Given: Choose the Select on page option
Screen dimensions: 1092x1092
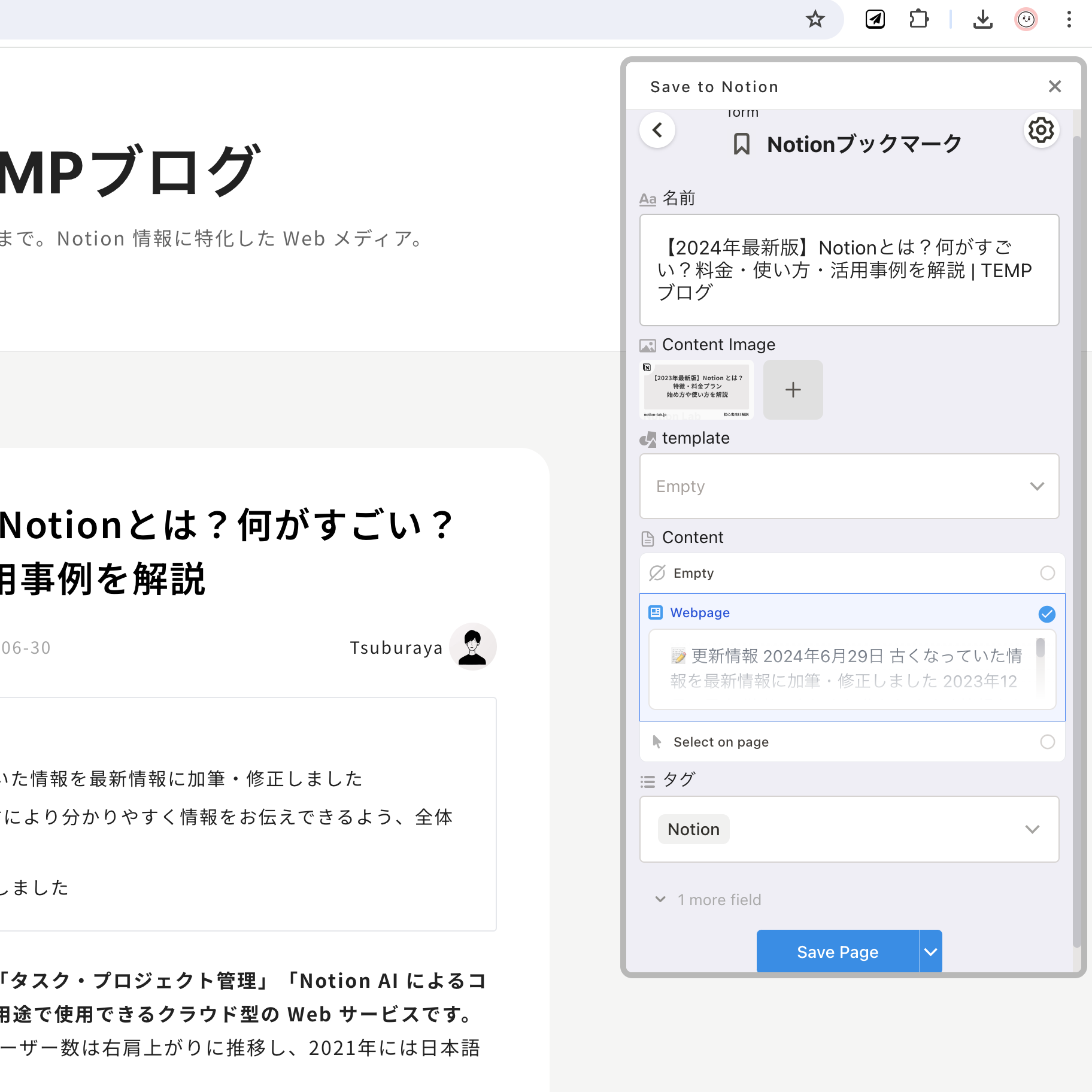Looking at the screenshot, I should tap(852, 742).
